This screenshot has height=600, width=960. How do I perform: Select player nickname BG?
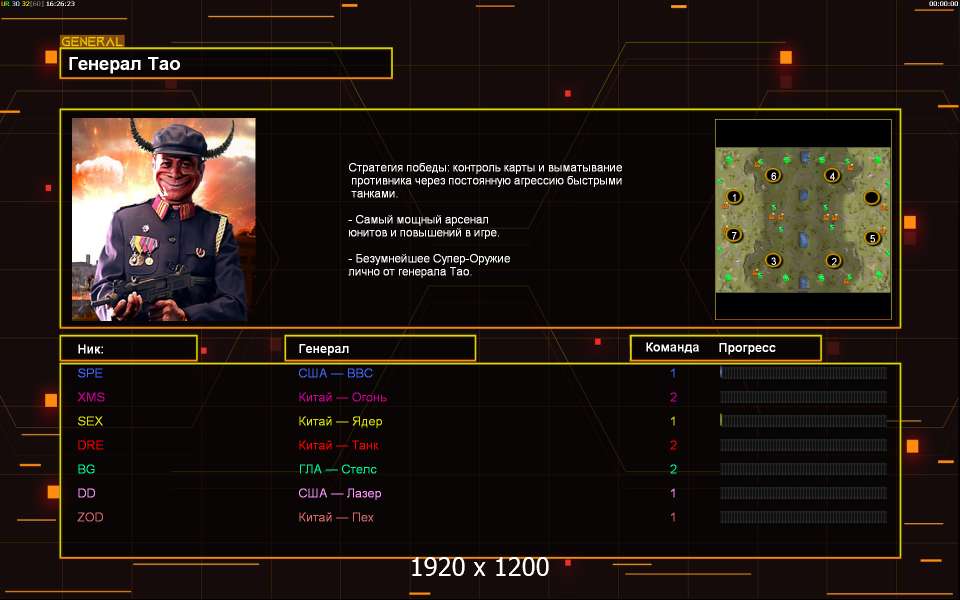[86, 469]
